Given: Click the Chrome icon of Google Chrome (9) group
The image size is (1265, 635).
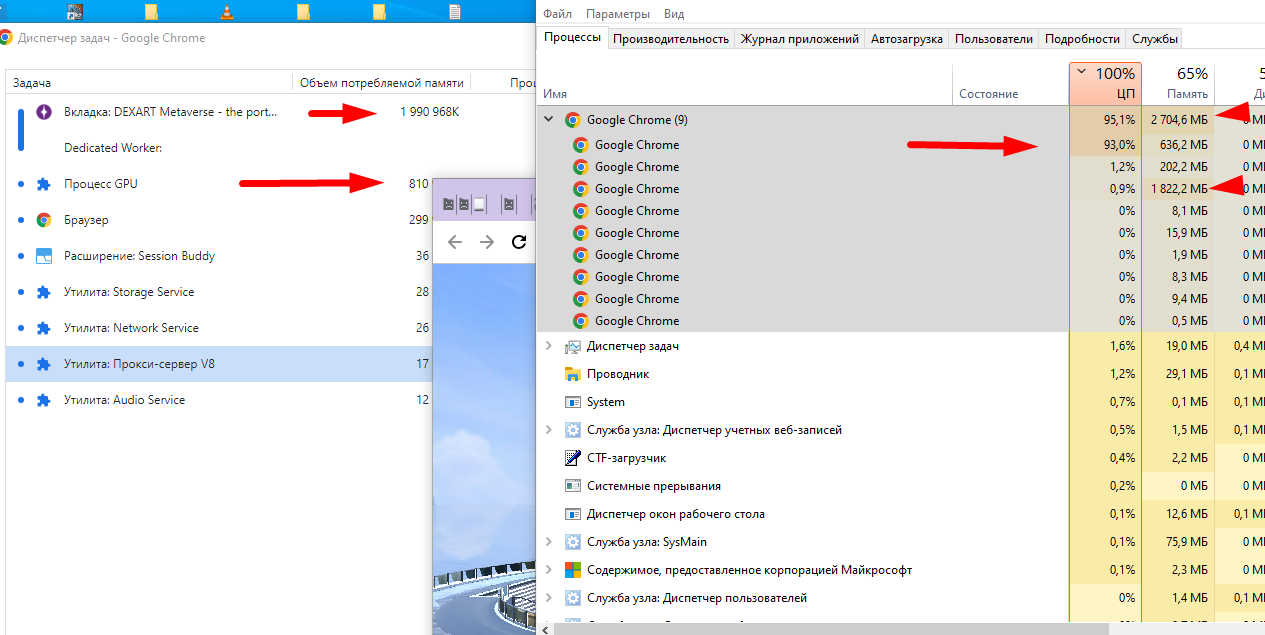Looking at the screenshot, I should [573, 120].
